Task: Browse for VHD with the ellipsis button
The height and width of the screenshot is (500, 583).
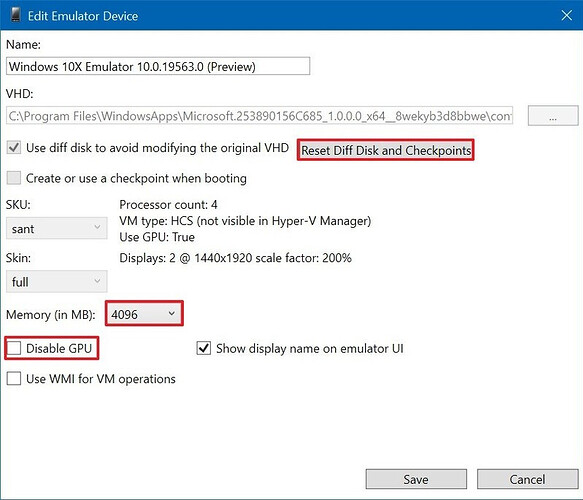Action: (553, 116)
